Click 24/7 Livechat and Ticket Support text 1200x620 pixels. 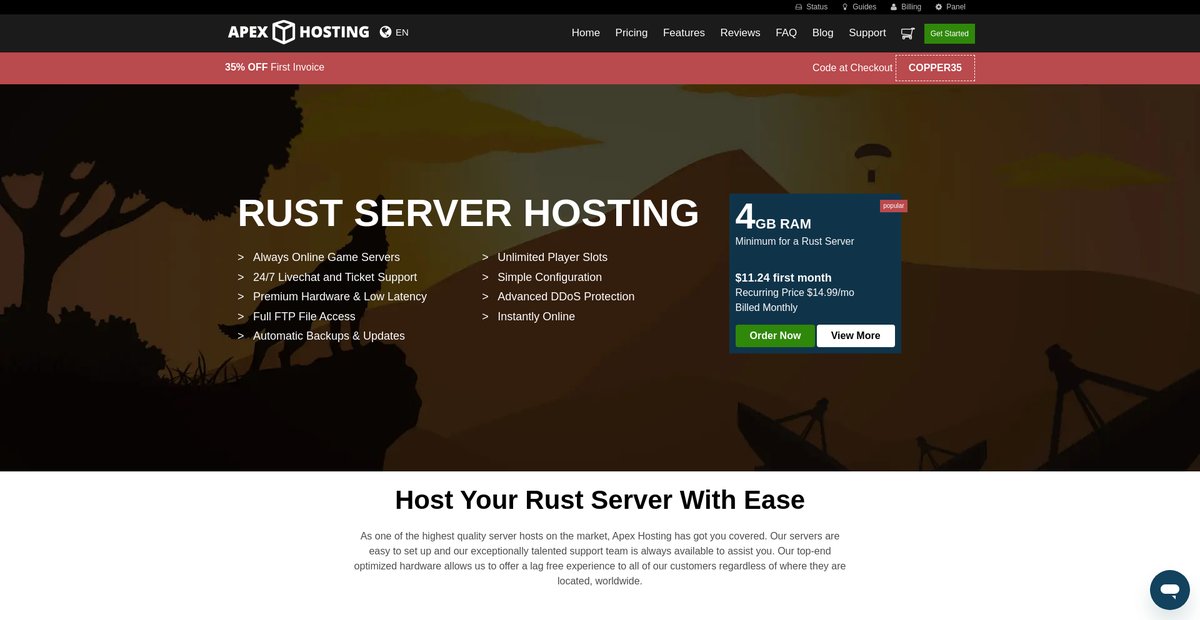click(x=335, y=277)
